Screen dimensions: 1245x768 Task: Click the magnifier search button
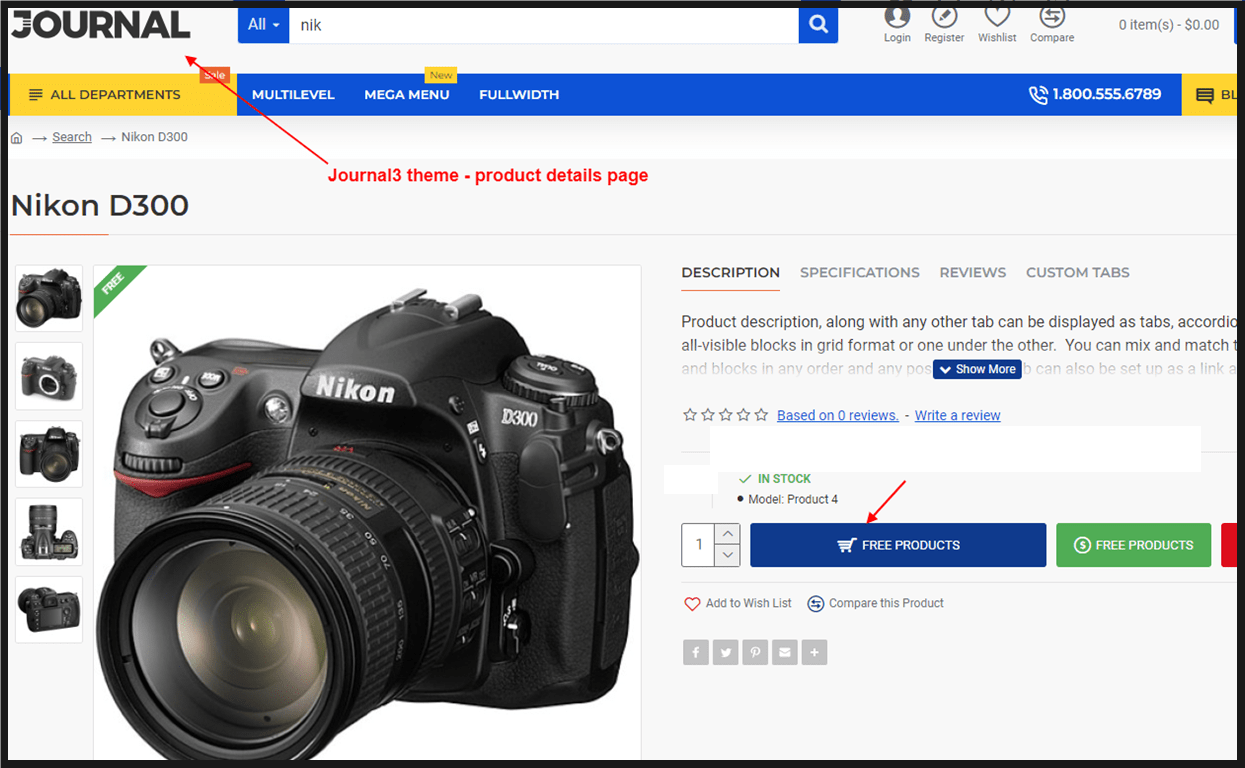[818, 25]
